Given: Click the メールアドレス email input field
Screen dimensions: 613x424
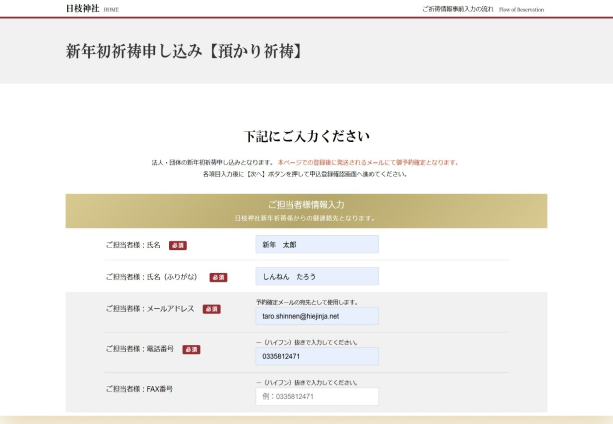Looking at the screenshot, I should click(x=317, y=316).
